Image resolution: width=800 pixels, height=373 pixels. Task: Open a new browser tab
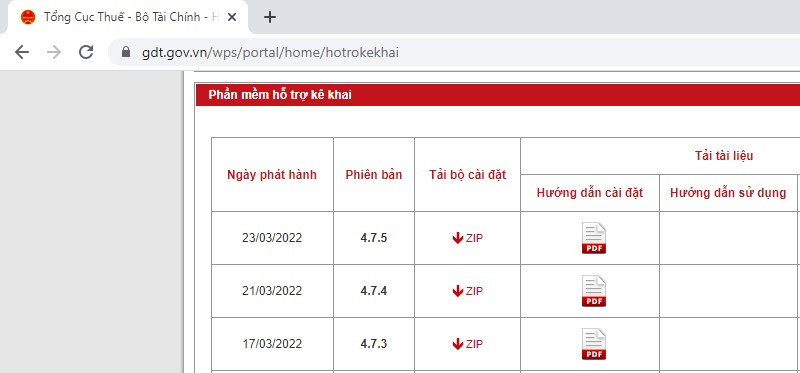(x=270, y=17)
